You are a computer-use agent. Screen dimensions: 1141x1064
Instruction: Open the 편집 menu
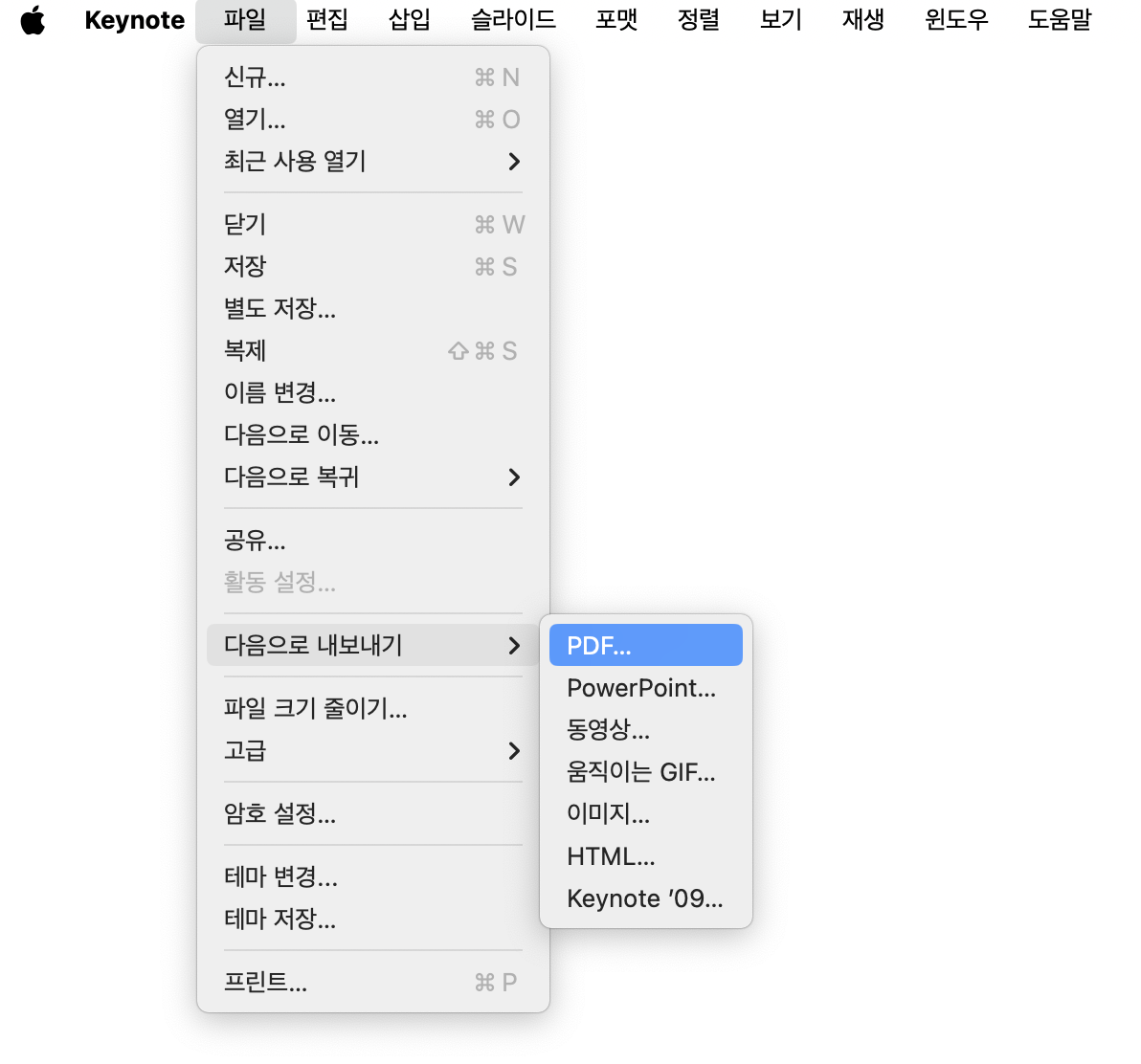point(327,20)
